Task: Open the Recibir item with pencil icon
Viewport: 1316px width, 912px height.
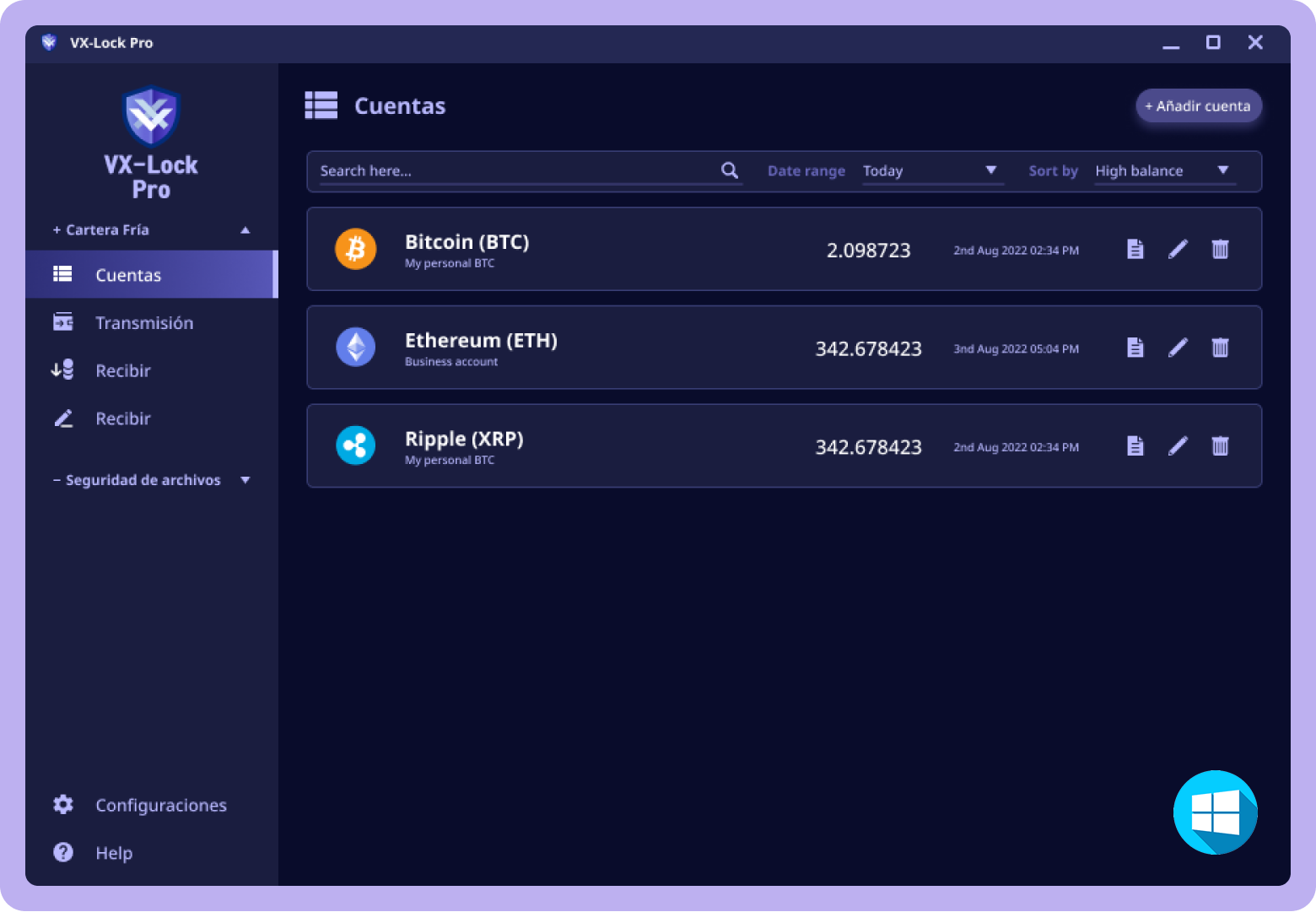Action: tap(152, 418)
